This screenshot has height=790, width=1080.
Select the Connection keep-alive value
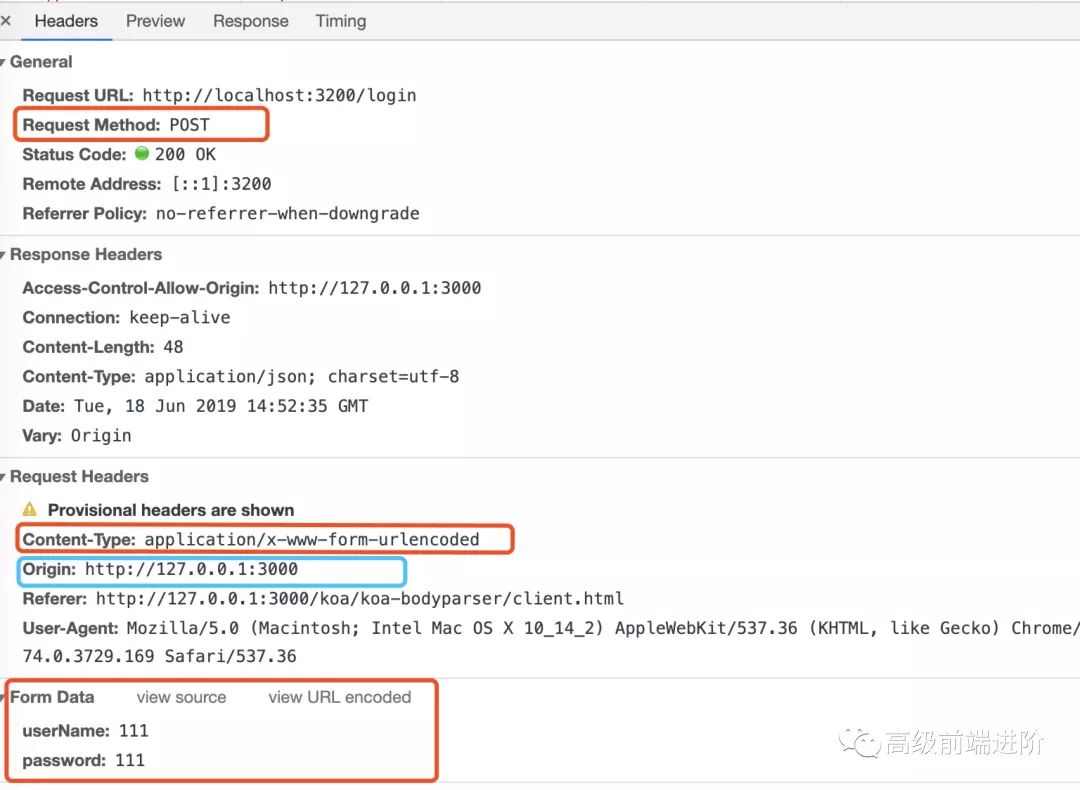pos(180,318)
